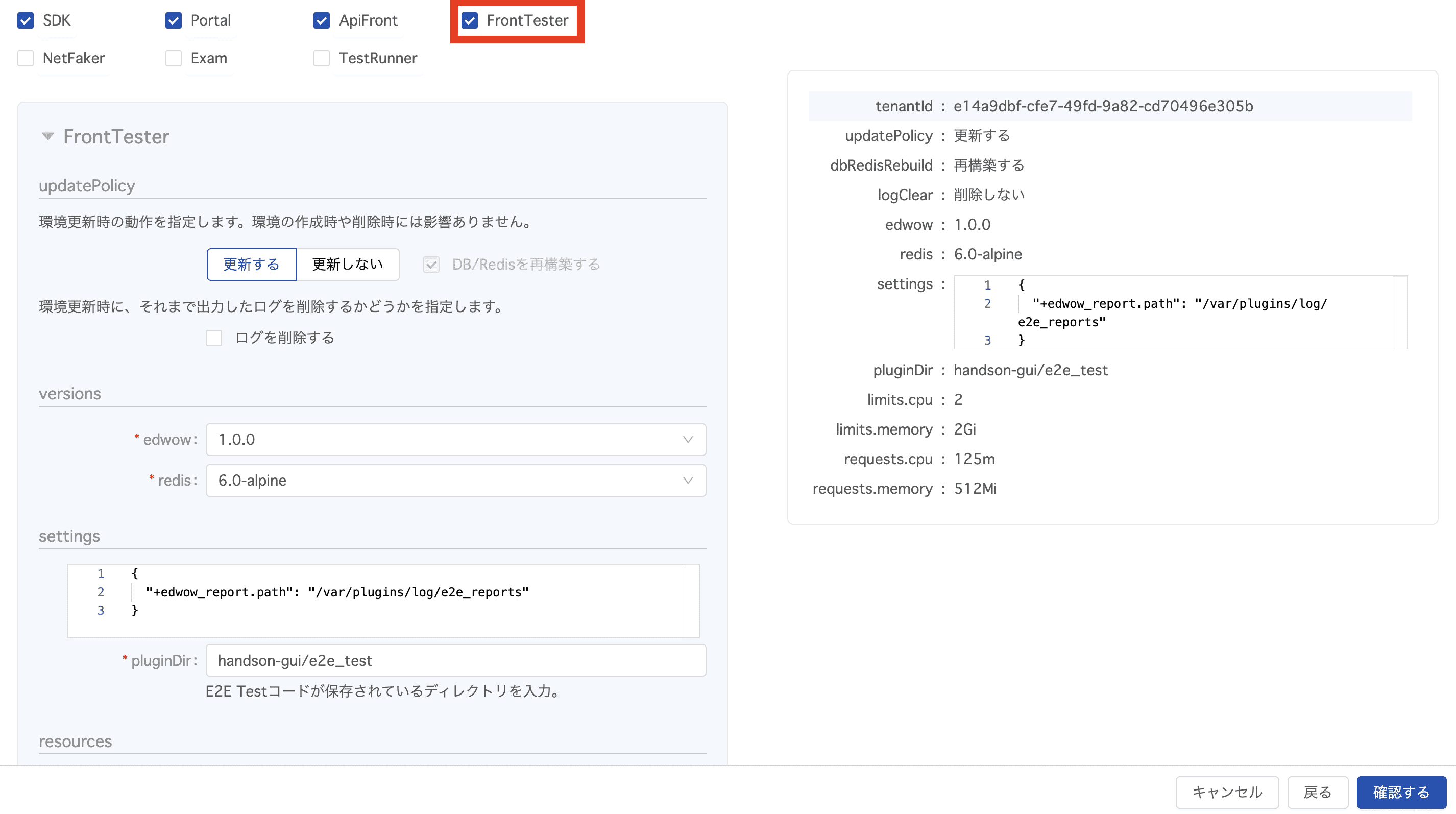Open the redis version dropdown
The image size is (1456, 814).
455,481
